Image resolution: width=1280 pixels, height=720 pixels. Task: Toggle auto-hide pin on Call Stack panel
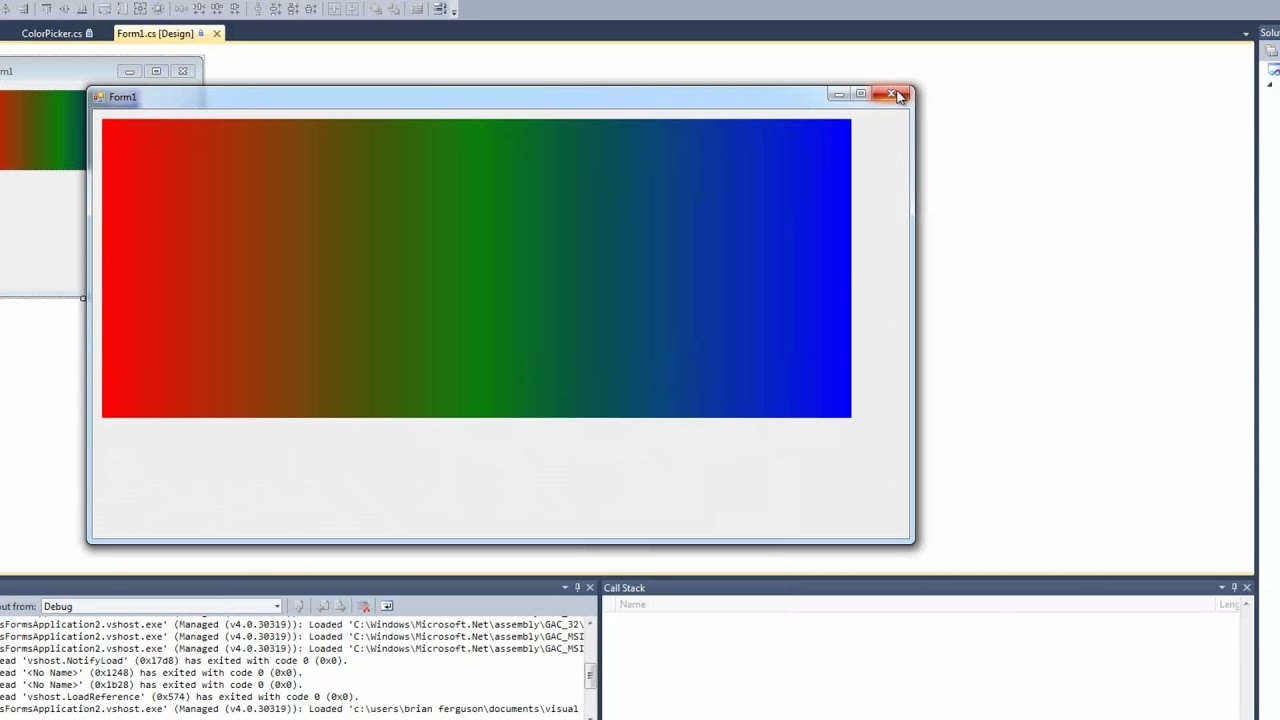click(1234, 587)
